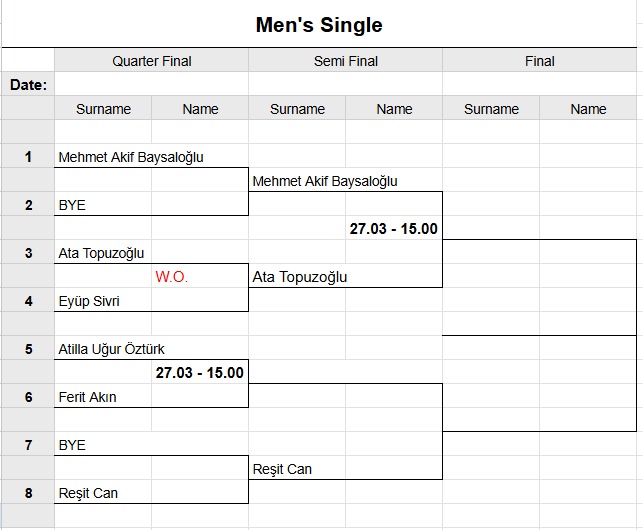Select the "Semi Final" header cell
Screen dimensions: 643x530
(x=345, y=61)
